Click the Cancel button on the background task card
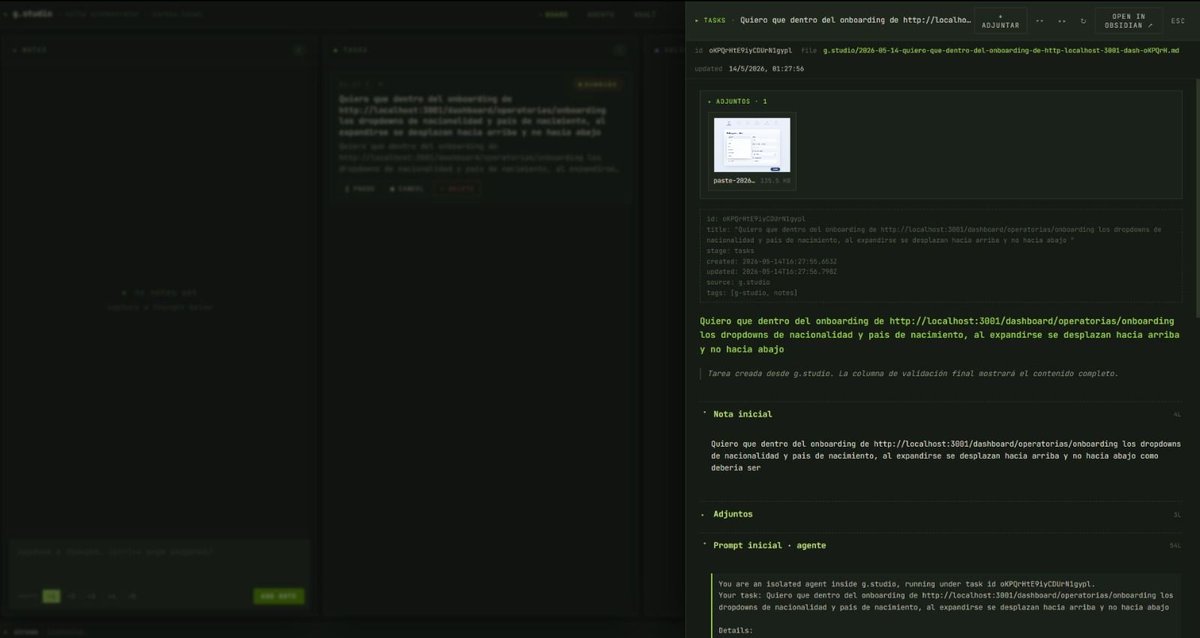 pos(406,188)
